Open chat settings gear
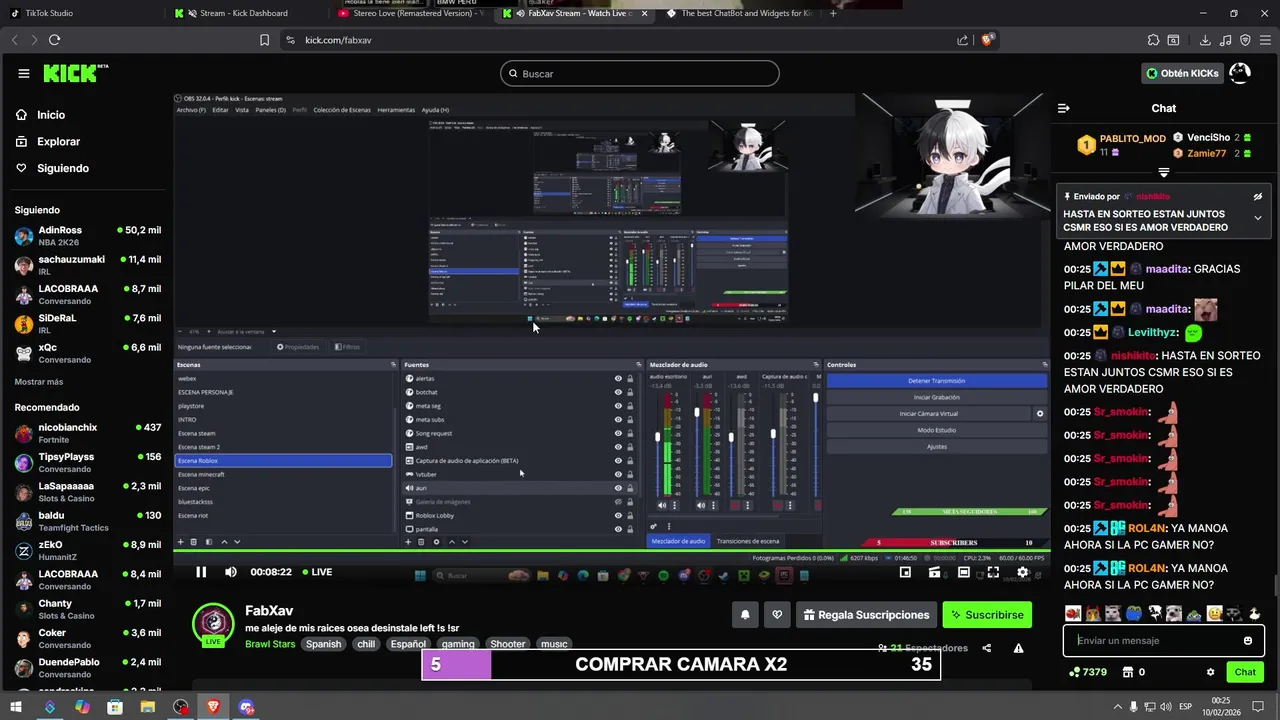1280x720 pixels. point(1210,672)
